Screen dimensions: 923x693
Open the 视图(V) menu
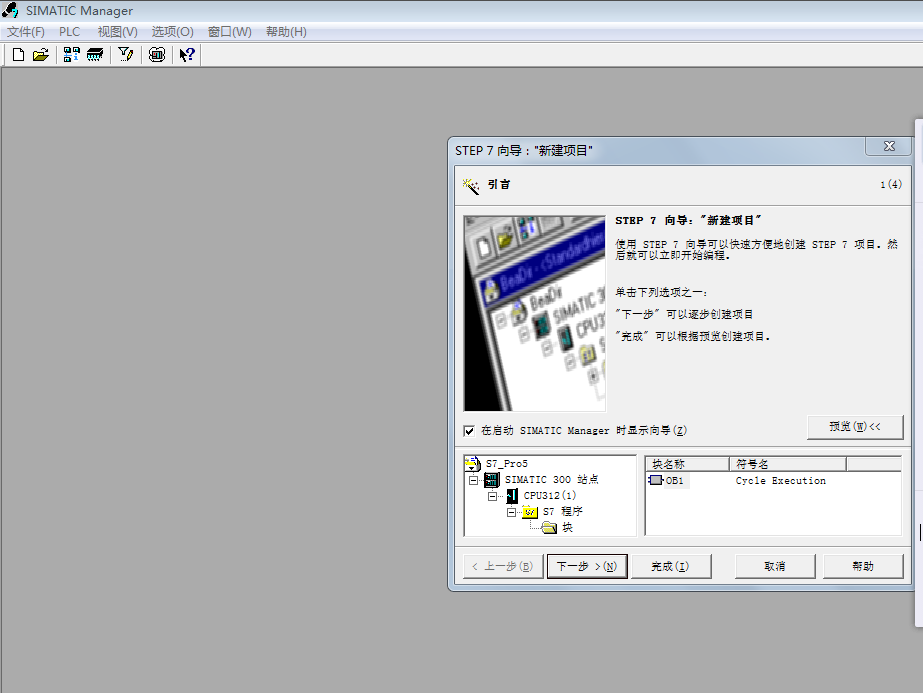click(x=118, y=32)
